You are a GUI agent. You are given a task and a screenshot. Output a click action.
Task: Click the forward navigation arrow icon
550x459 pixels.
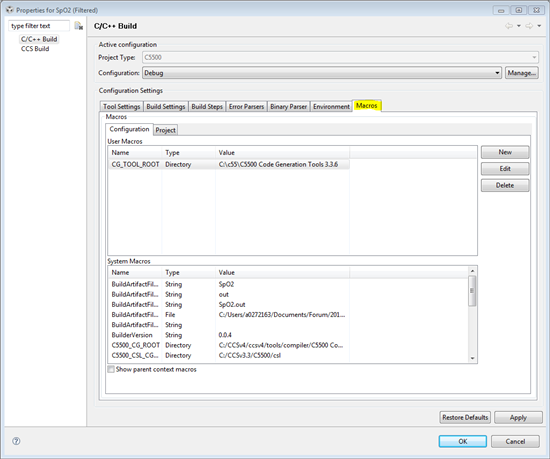tap(529, 26)
